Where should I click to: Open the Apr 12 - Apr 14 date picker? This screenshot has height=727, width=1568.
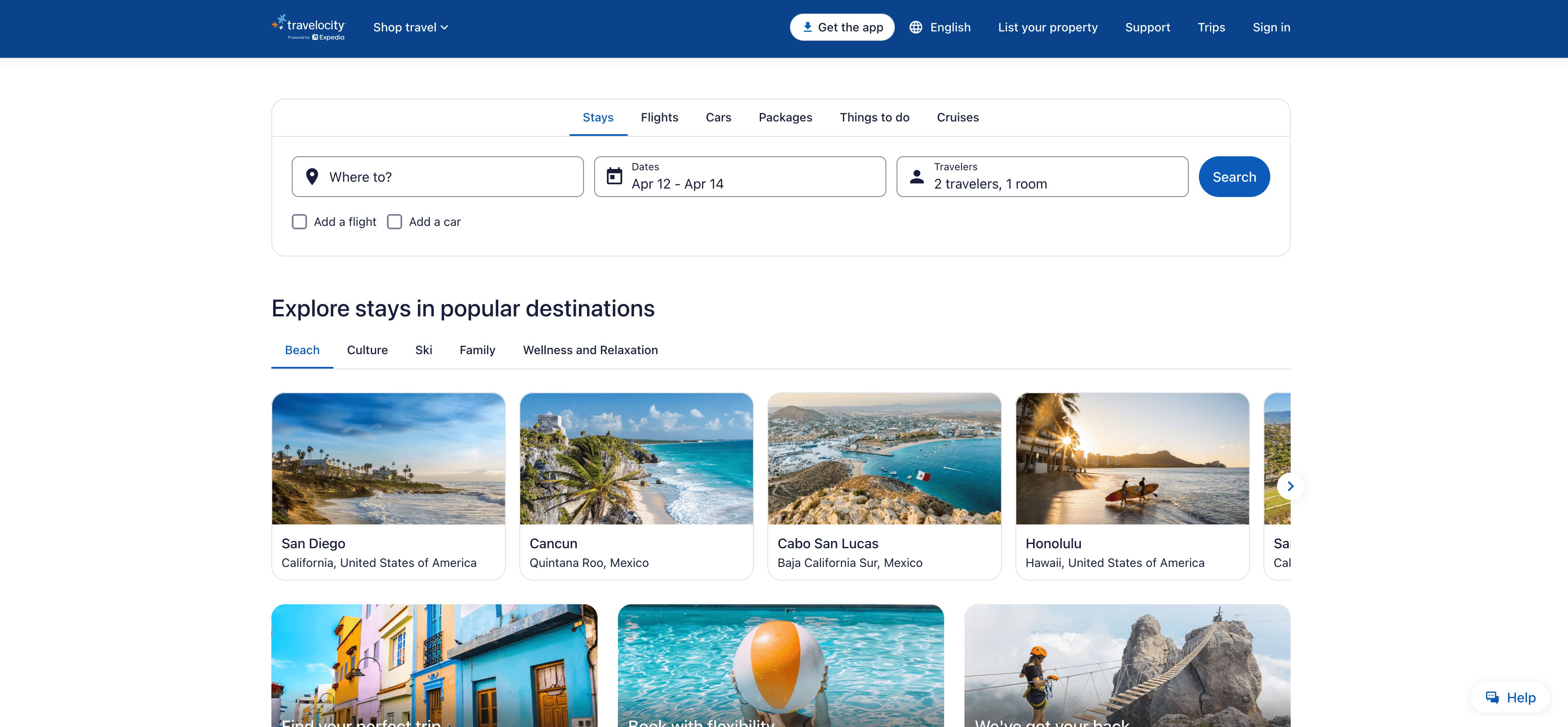pos(739,176)
